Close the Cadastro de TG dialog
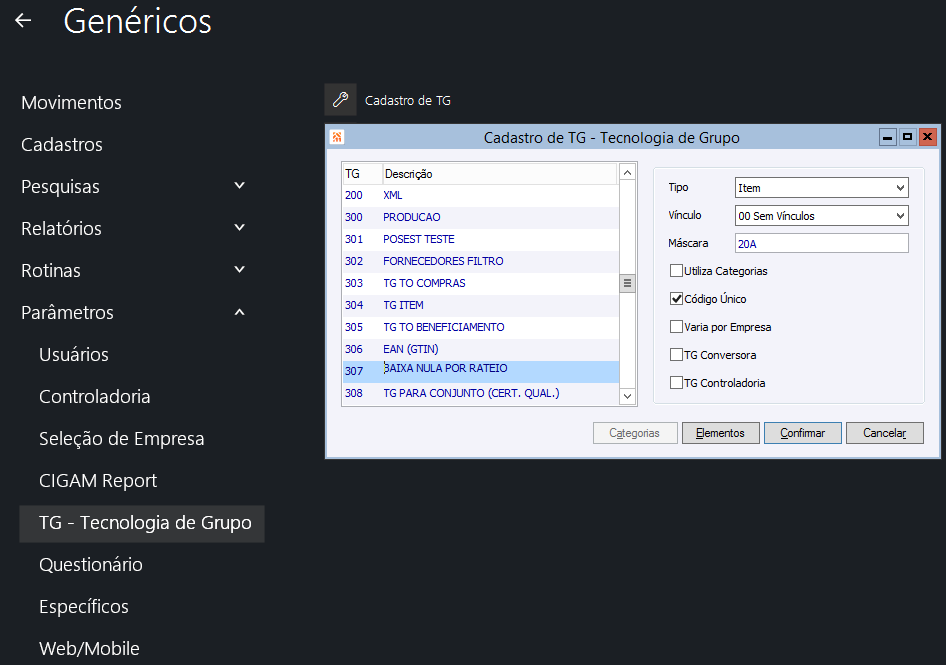This screenshot has width=946, height=665. click(927, 137)
